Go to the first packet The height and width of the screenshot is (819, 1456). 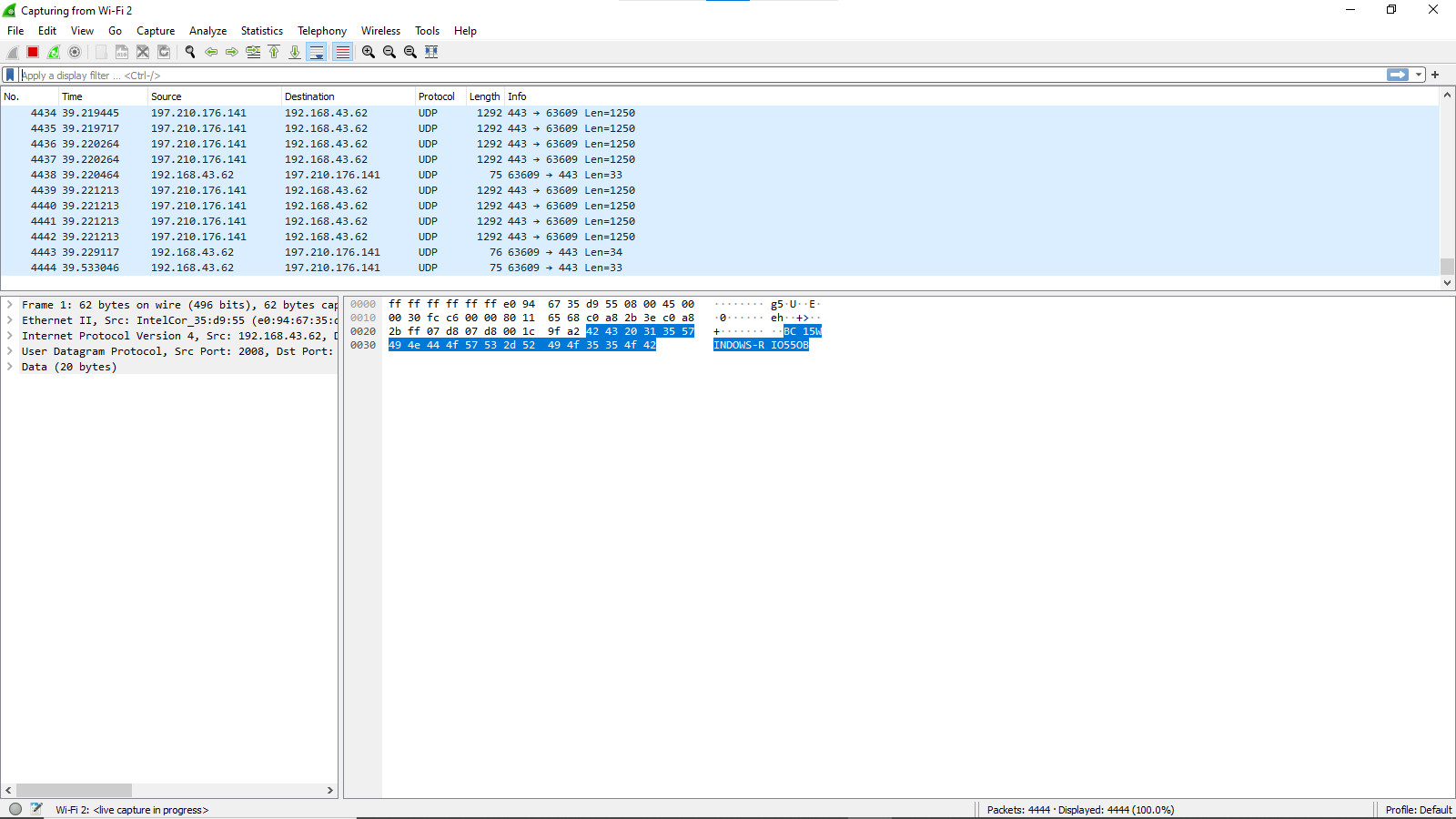[274, 52]
